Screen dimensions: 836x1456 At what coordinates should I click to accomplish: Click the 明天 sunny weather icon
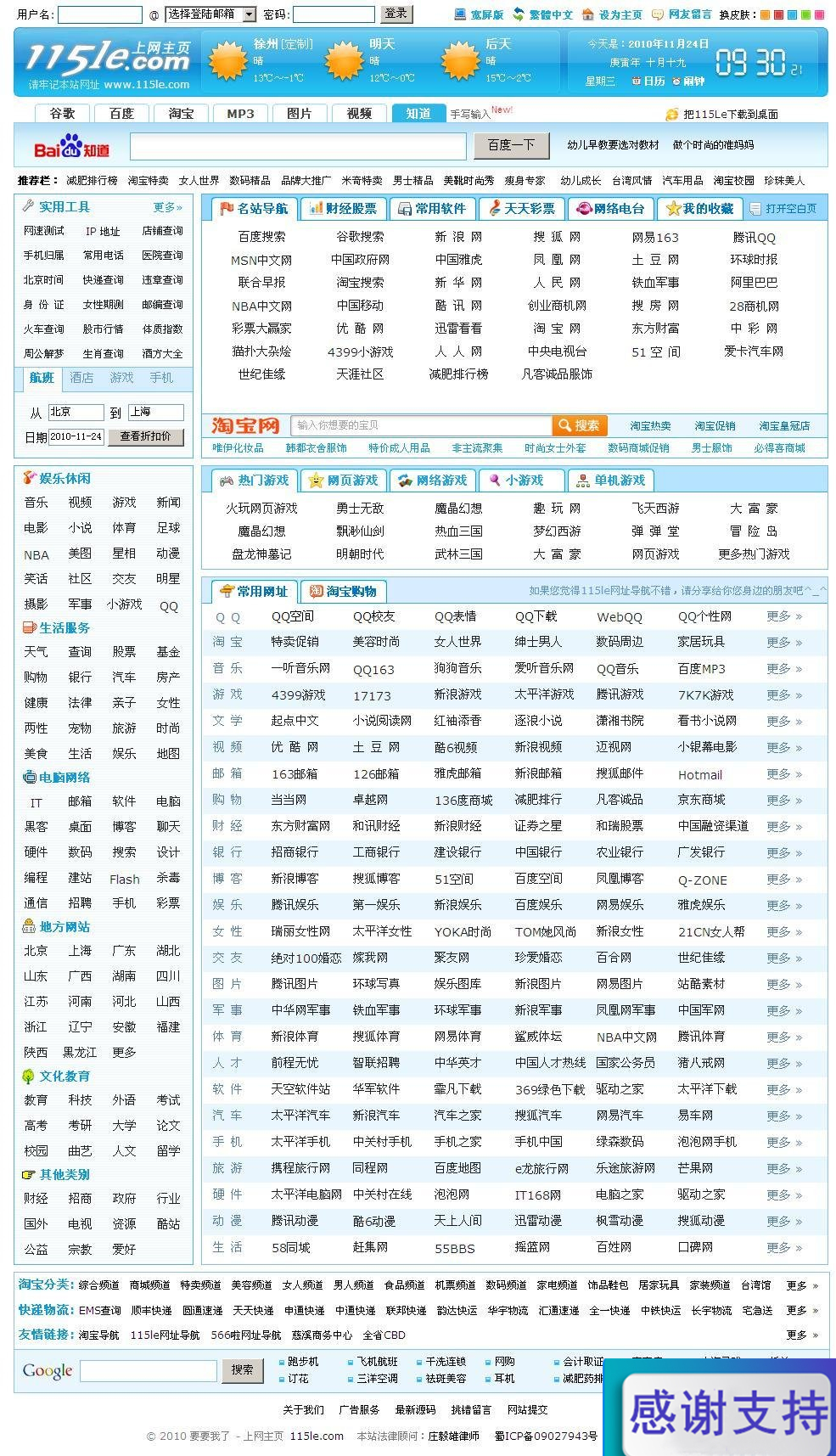point(344,61)
